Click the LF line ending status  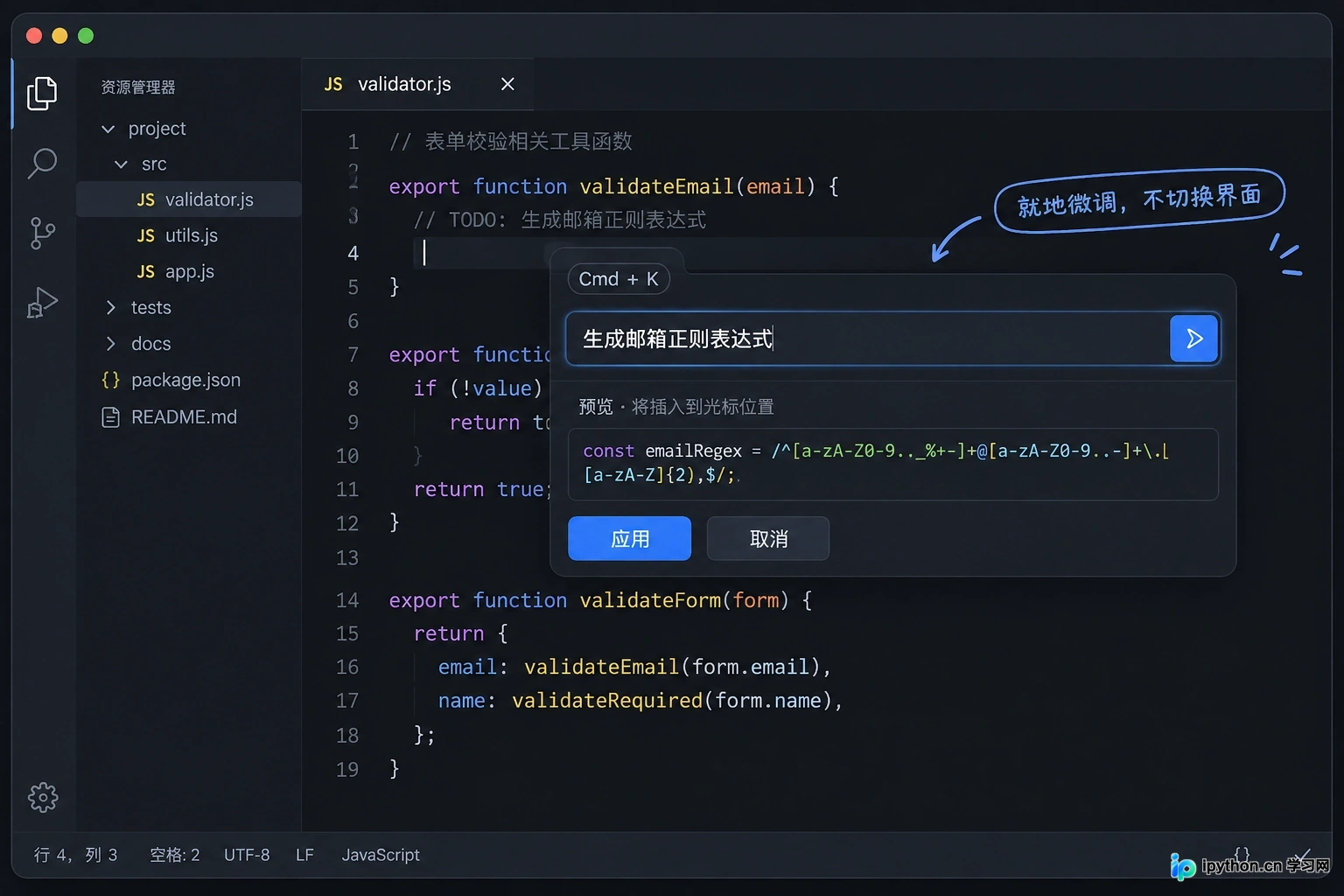pos(304,855)
